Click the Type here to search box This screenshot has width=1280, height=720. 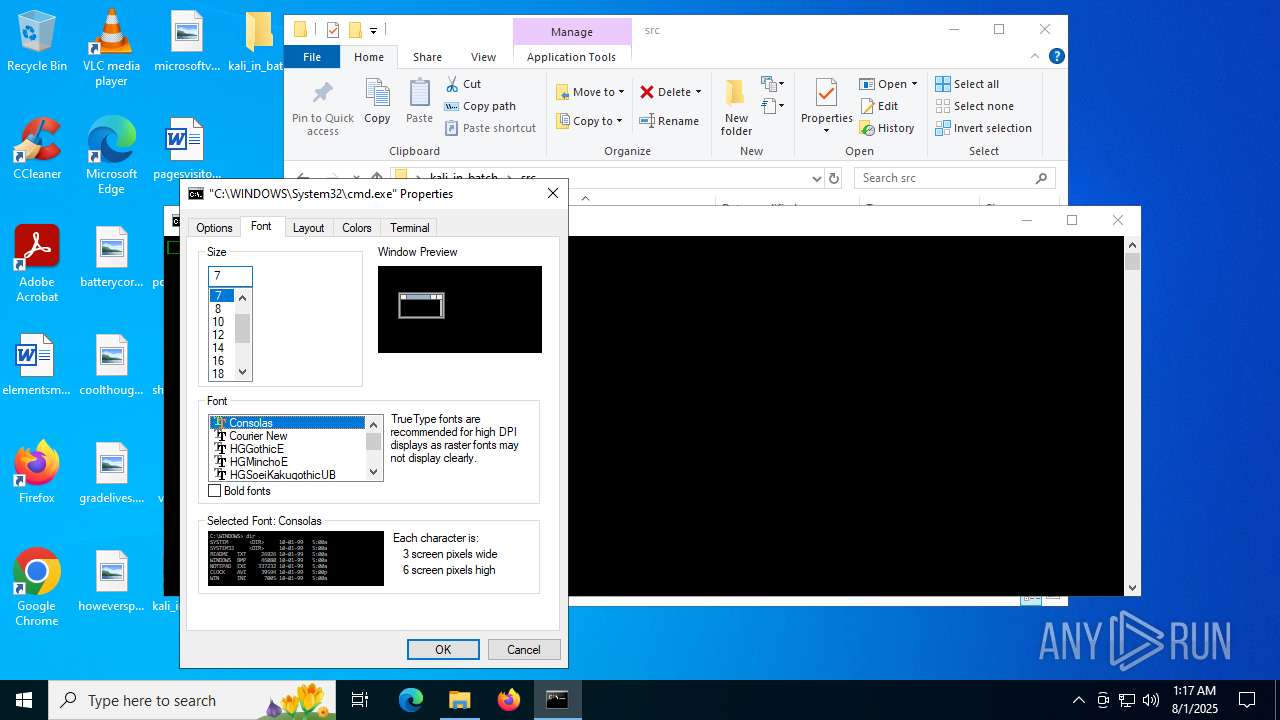coord(194,700)
